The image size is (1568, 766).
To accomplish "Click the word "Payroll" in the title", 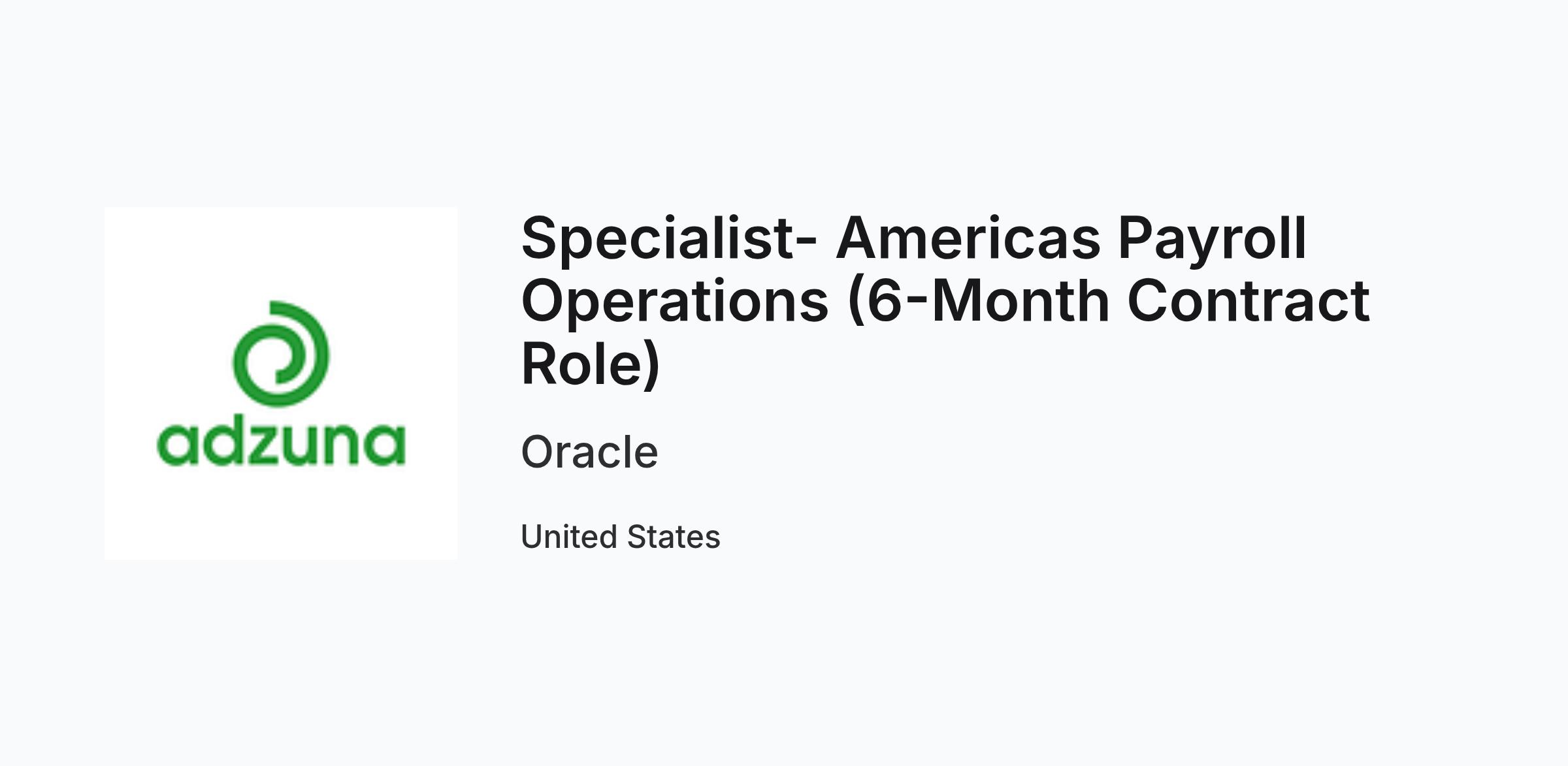I will point(1213,238).
